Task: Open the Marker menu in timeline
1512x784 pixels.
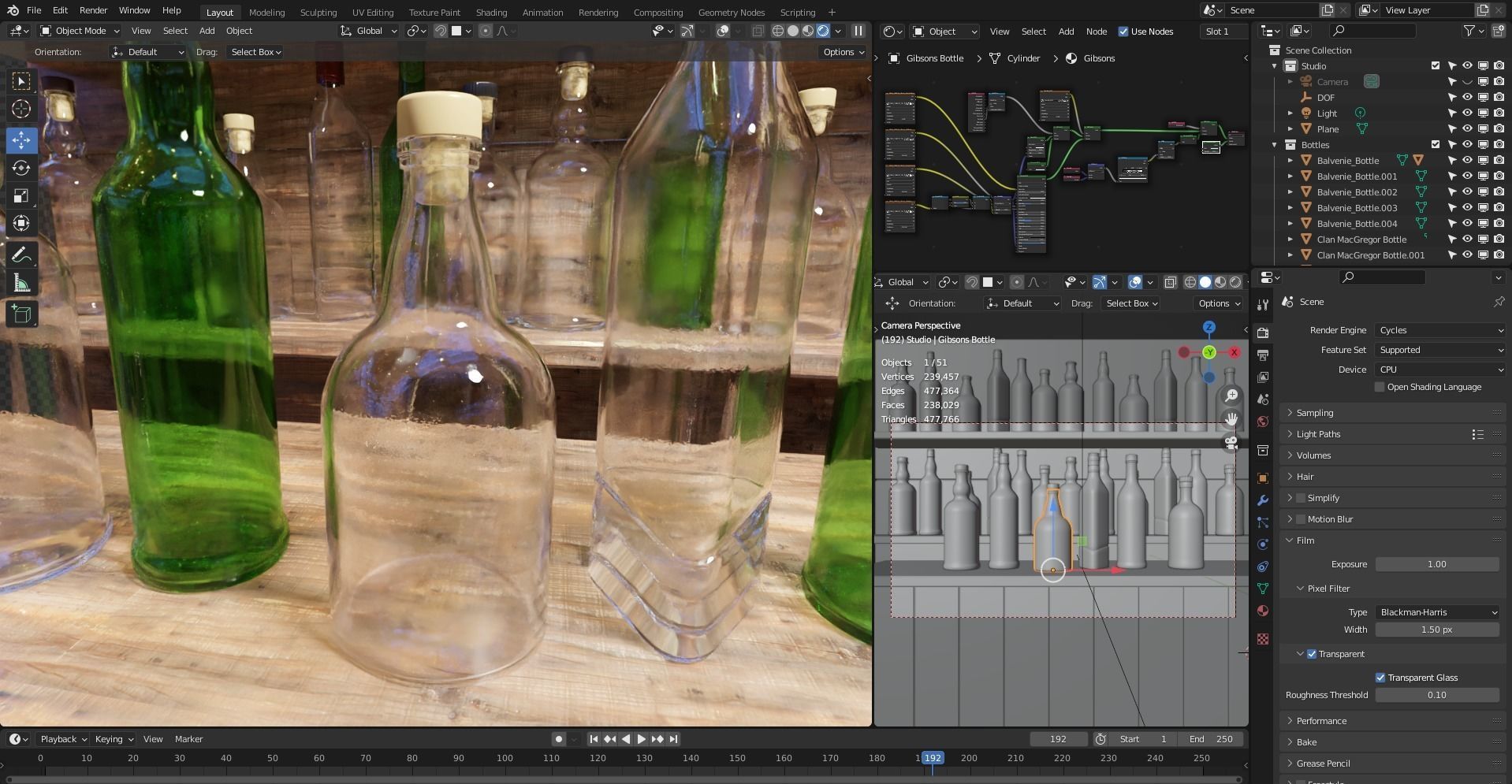Action: 188,739
